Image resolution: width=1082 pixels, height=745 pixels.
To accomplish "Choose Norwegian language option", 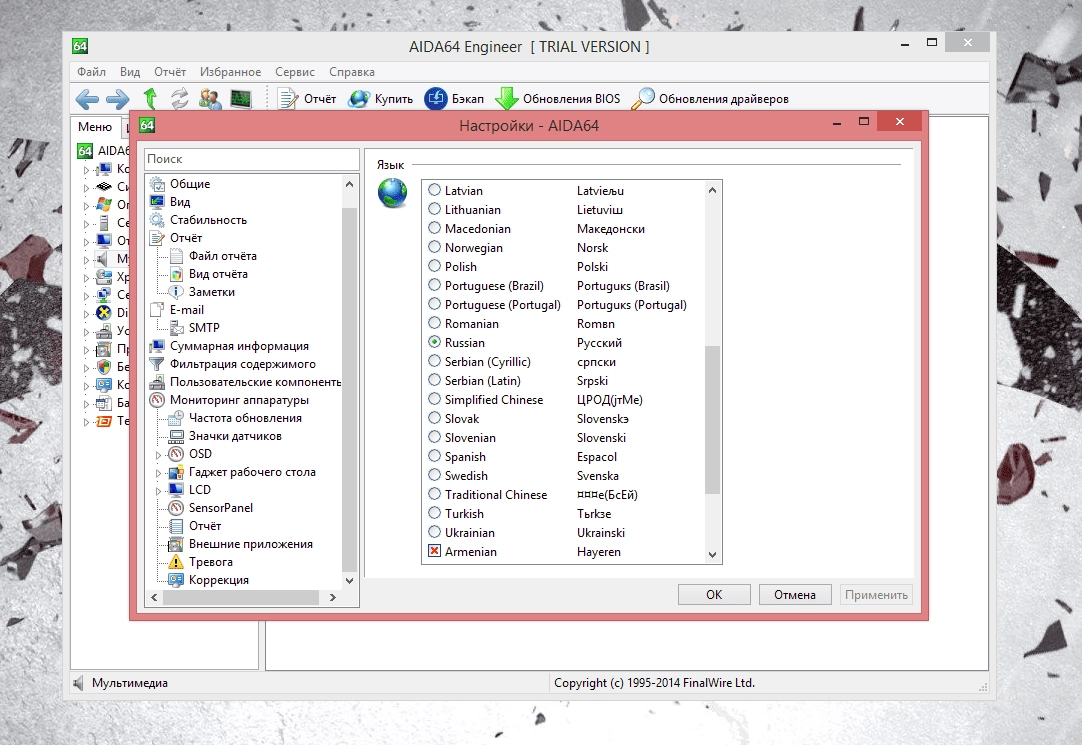I will (x=434, y=247).
